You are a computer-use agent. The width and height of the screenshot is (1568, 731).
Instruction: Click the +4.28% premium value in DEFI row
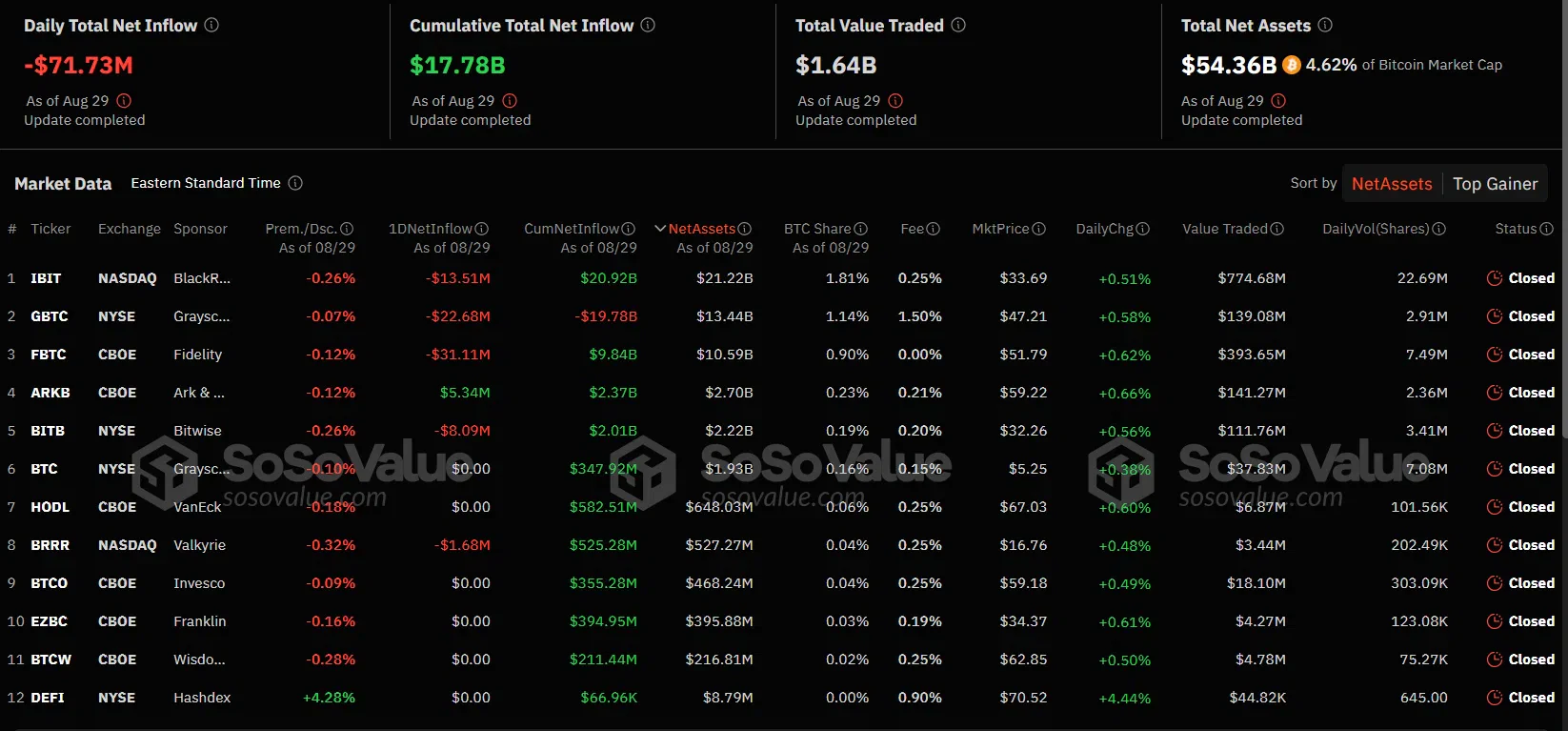(329, 698)
